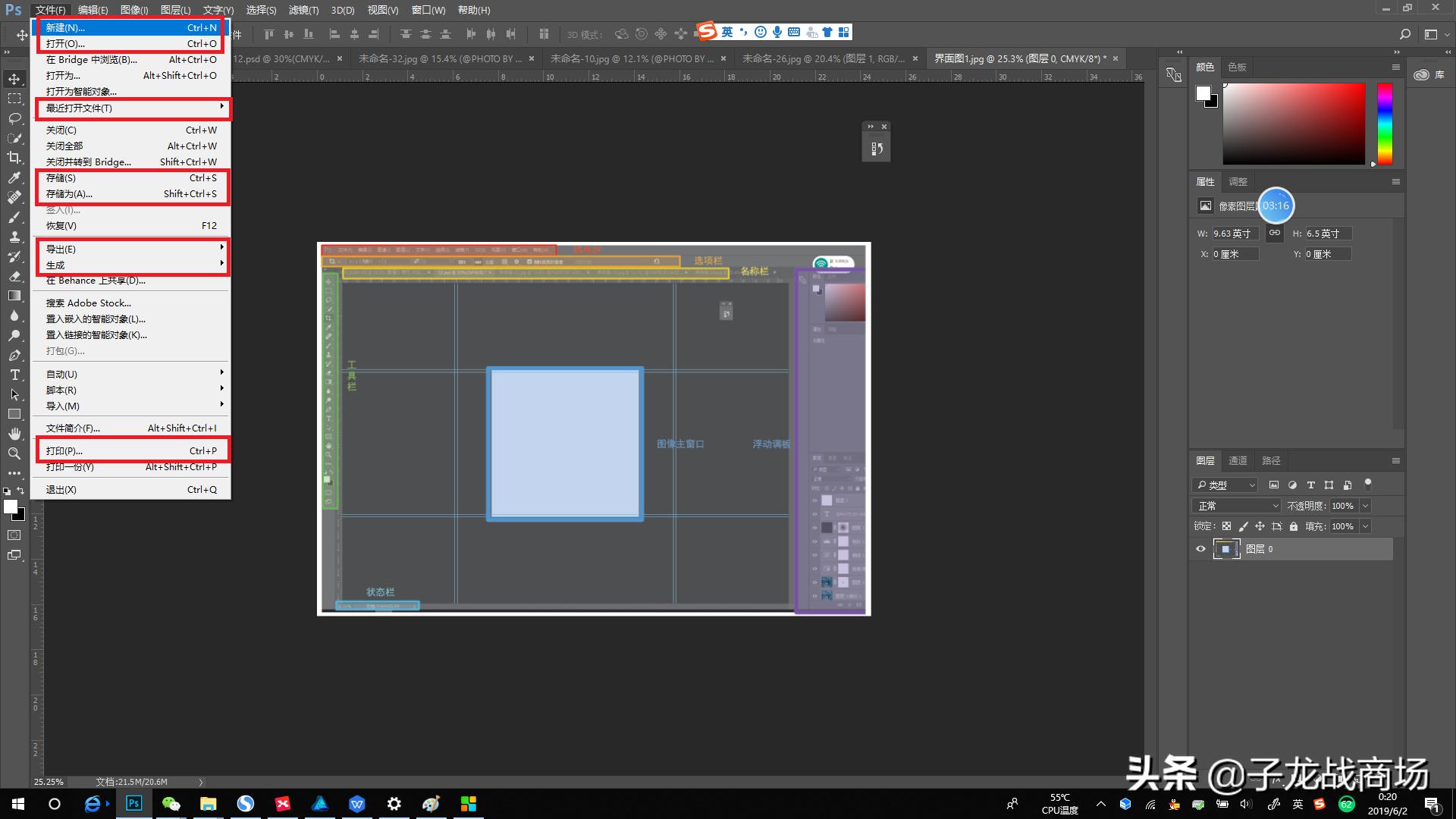The height and width of the screenshot is (819, 1456).
Task: Select the Eraser tool
Action: (14, 276)
